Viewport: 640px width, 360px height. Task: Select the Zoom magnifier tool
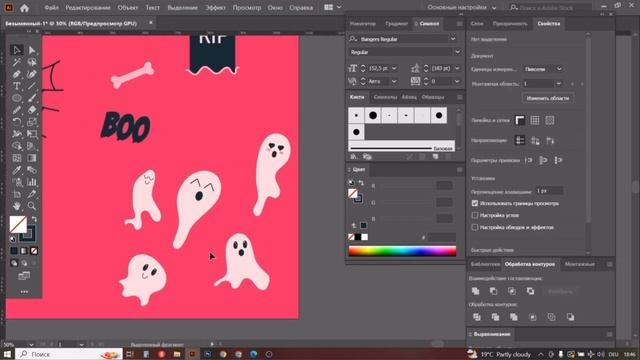click(32, 206)
